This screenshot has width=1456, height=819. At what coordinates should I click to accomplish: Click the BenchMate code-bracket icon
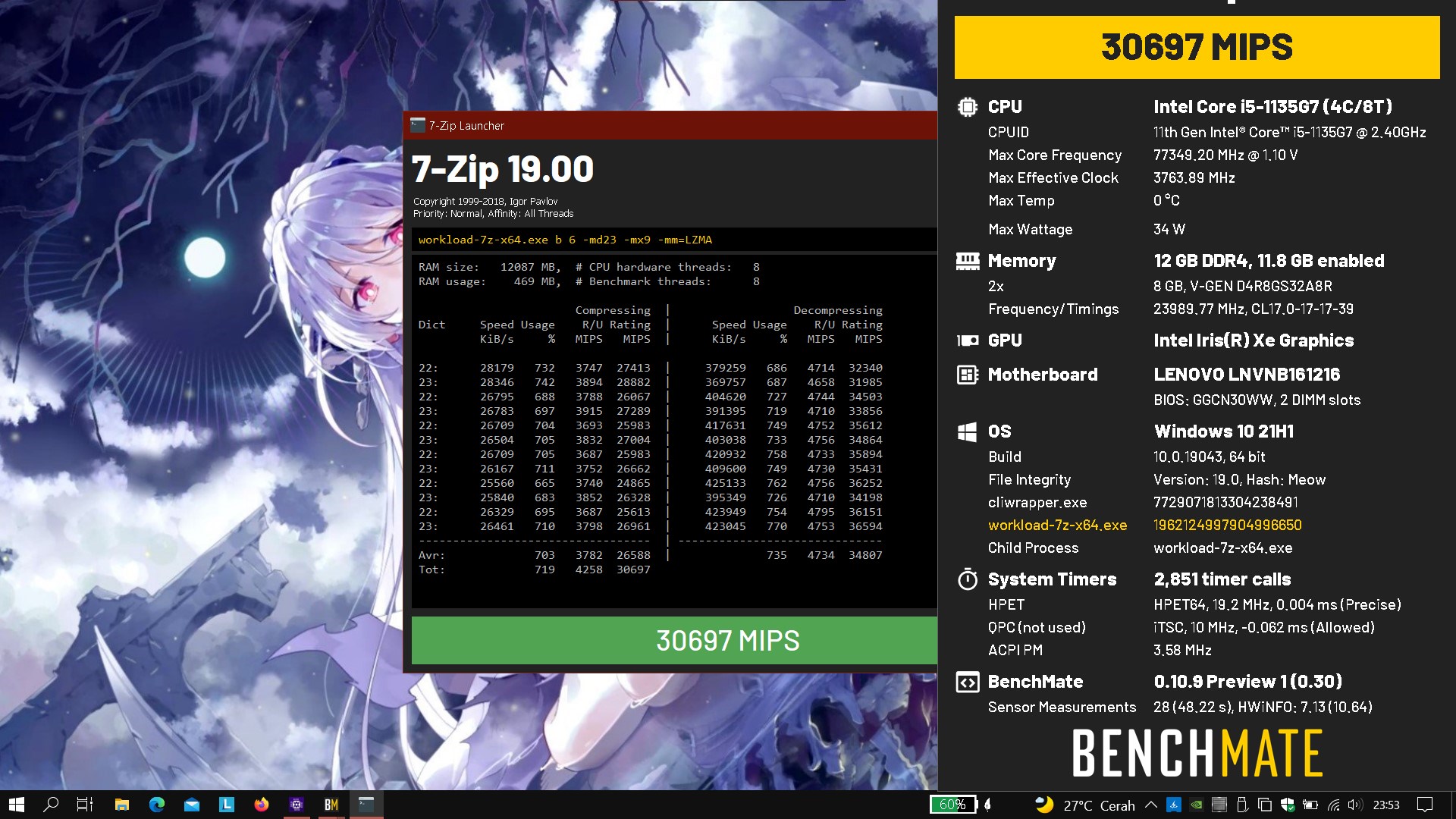968,682
